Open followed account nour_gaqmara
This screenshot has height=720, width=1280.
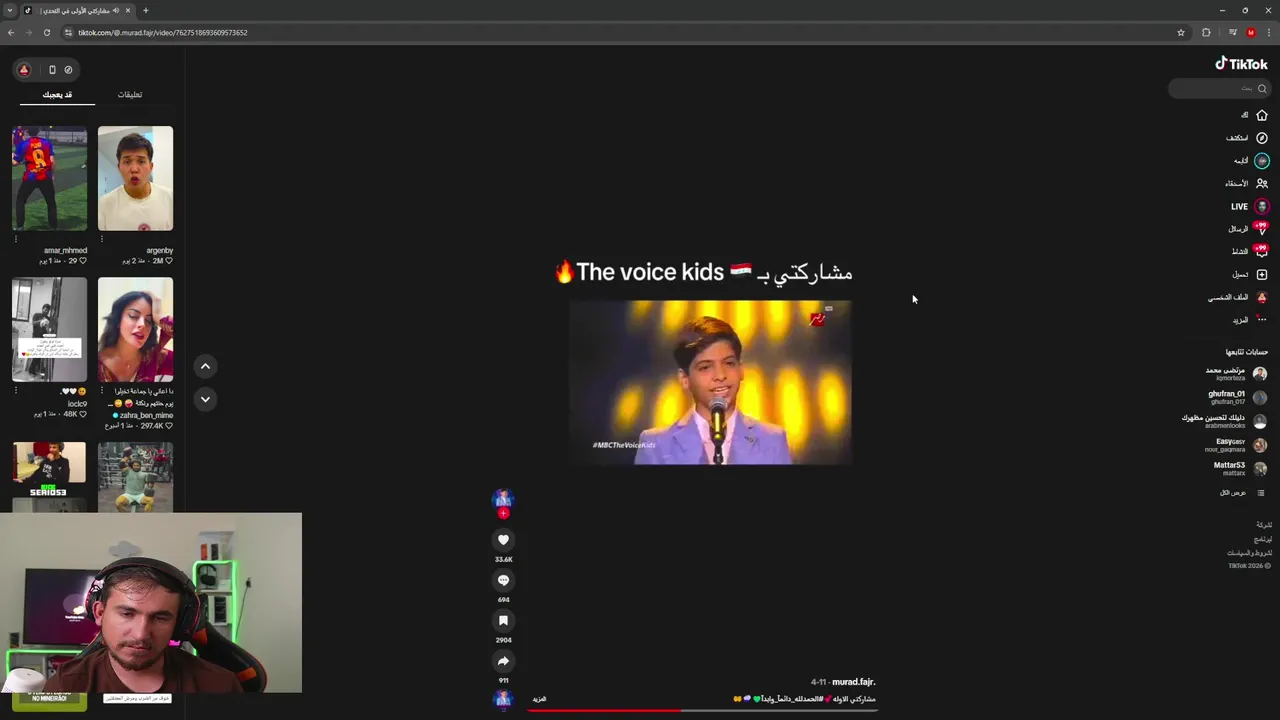pos(1237,445)
